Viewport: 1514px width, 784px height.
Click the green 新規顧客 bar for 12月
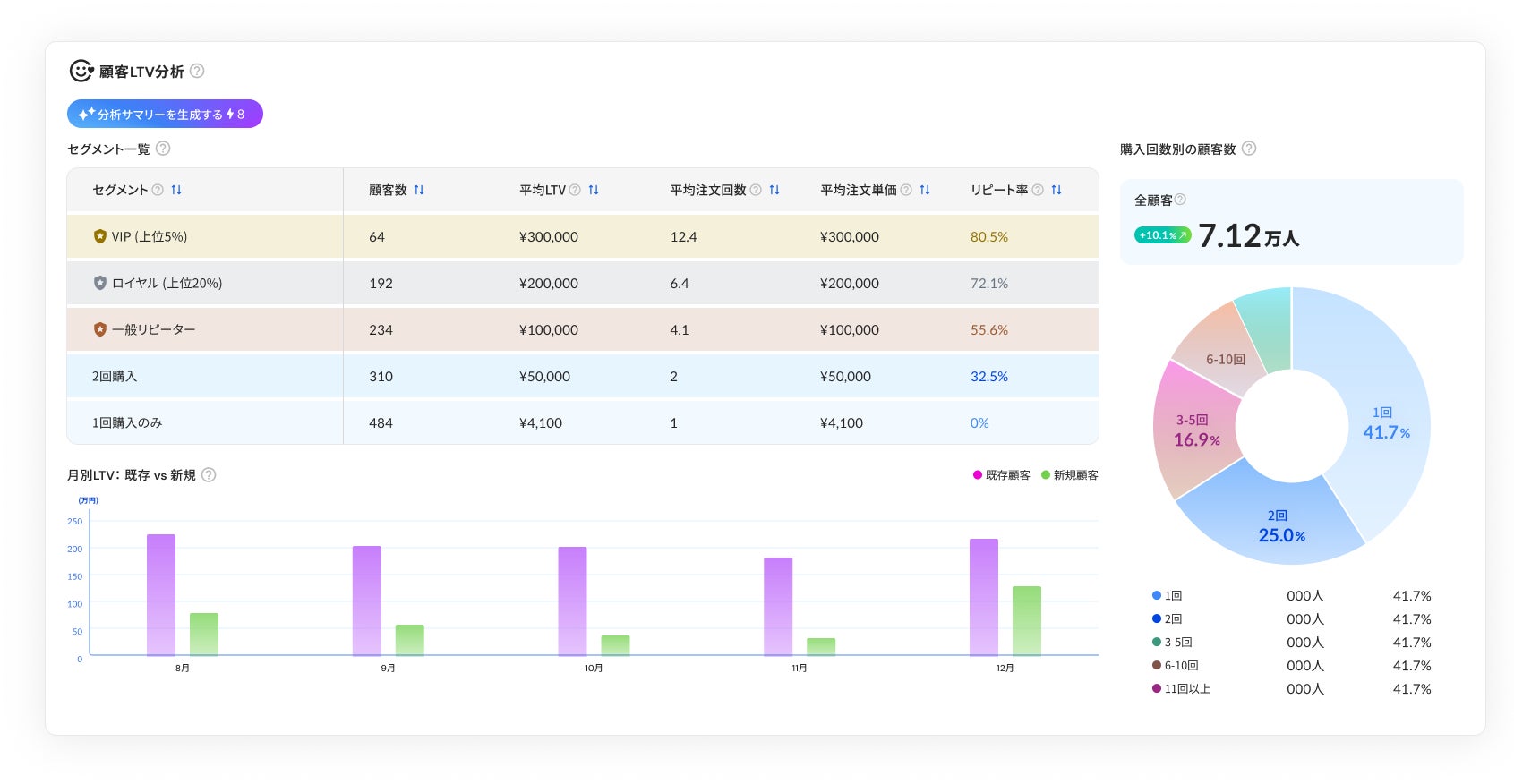click(1027, 621)
